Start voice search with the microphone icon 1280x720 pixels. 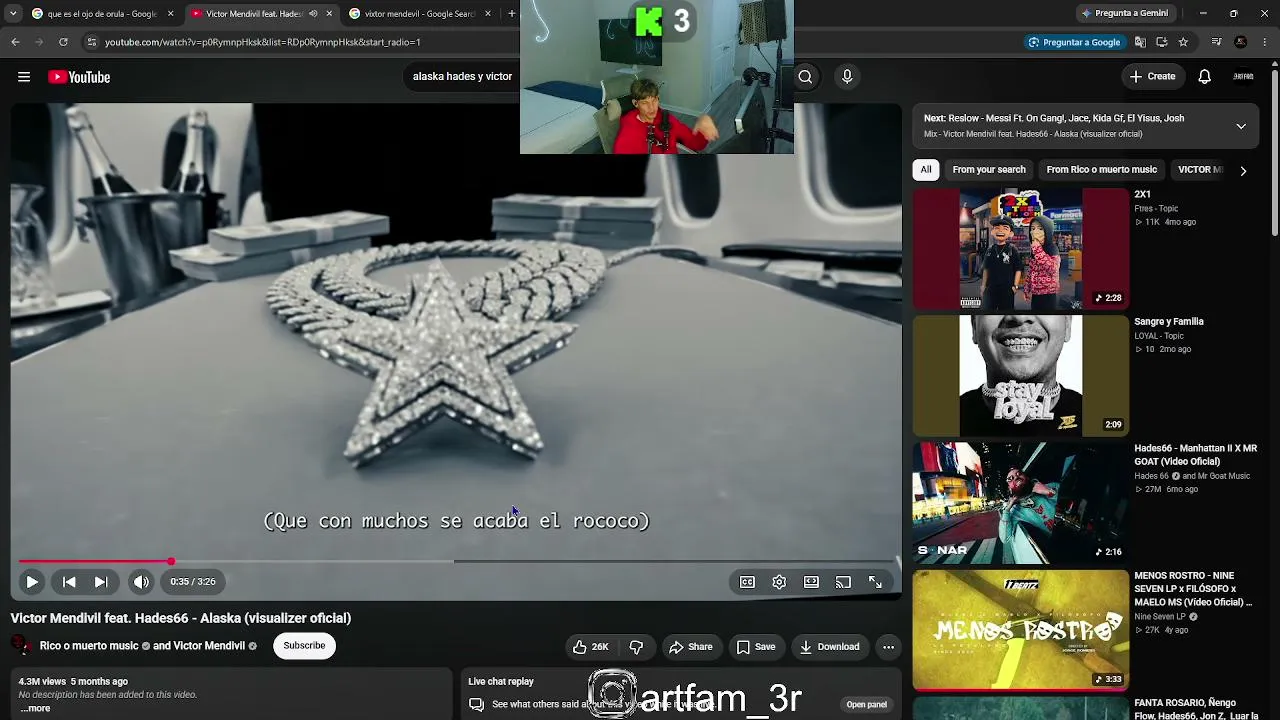tap(847, 76)
